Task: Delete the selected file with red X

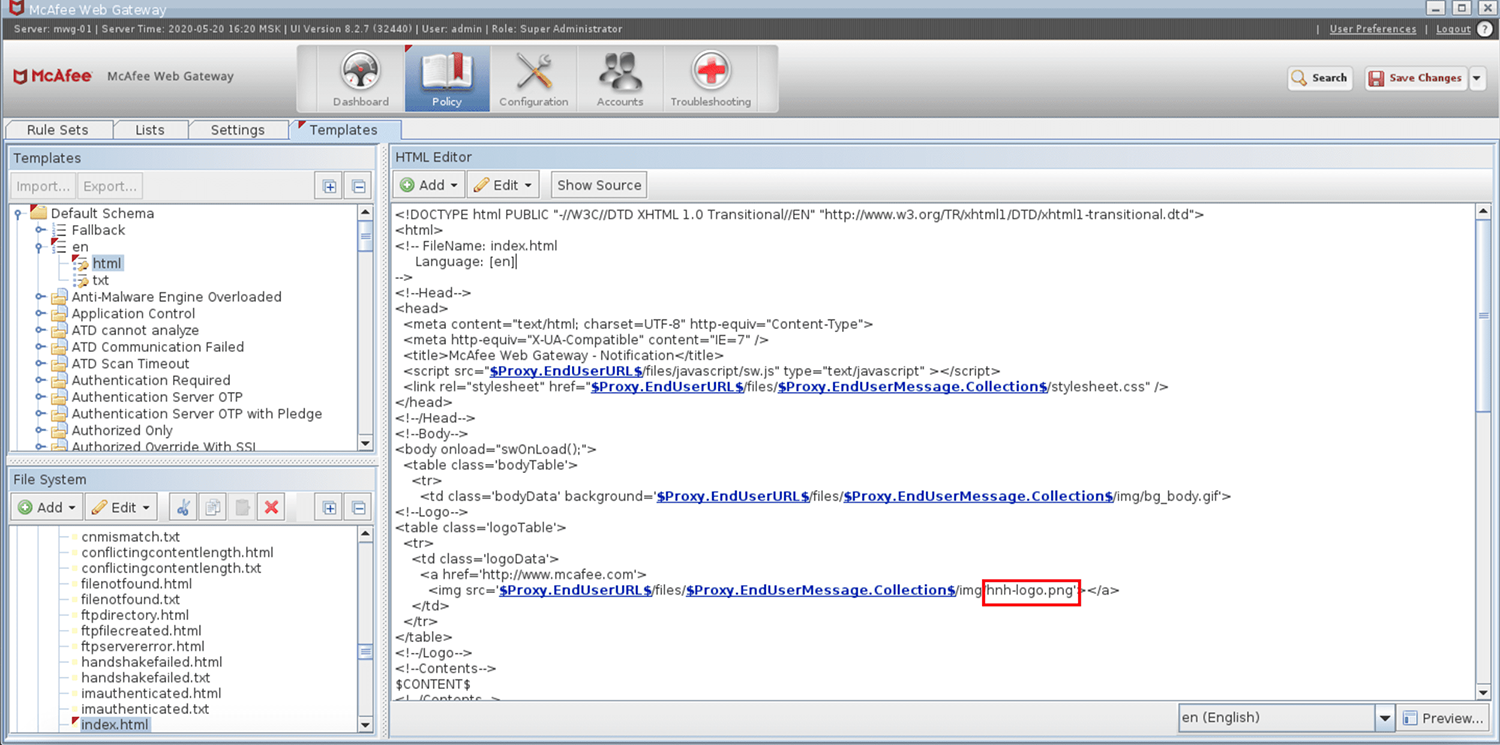Action: (x=270, y=507)
